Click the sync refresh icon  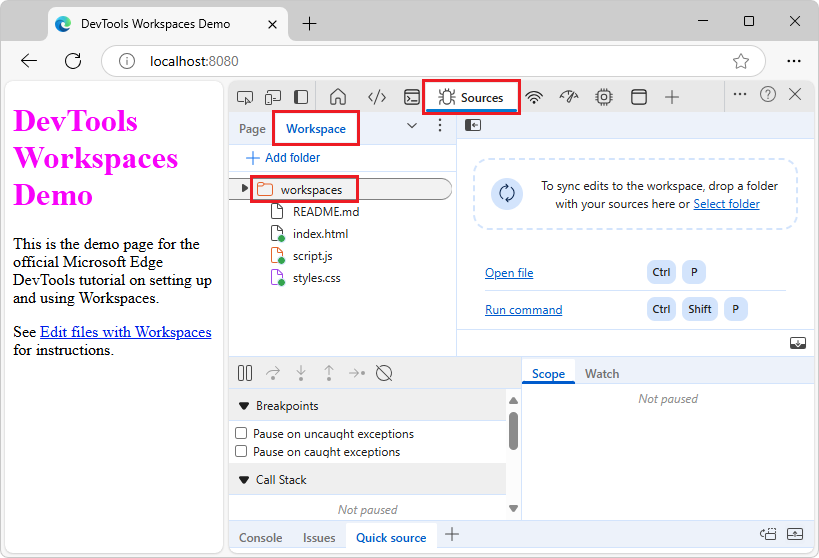(x=507, y=194)
